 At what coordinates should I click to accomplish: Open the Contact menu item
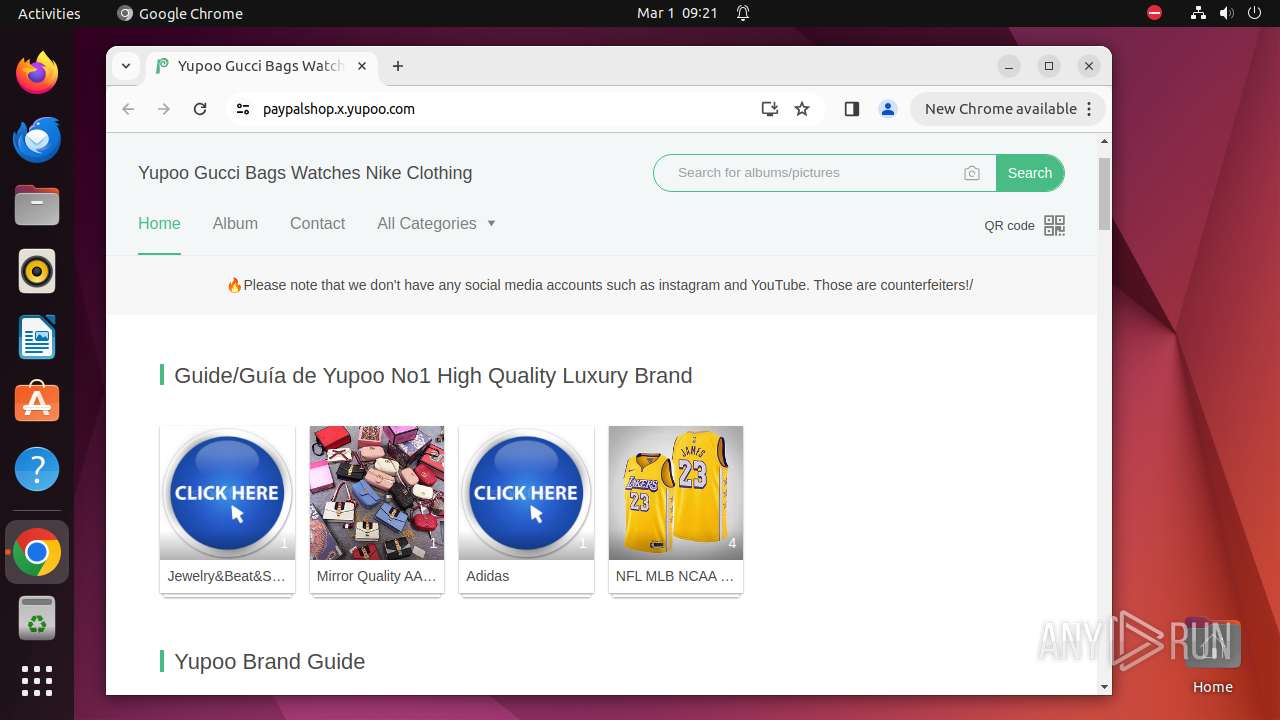(317, 223)
